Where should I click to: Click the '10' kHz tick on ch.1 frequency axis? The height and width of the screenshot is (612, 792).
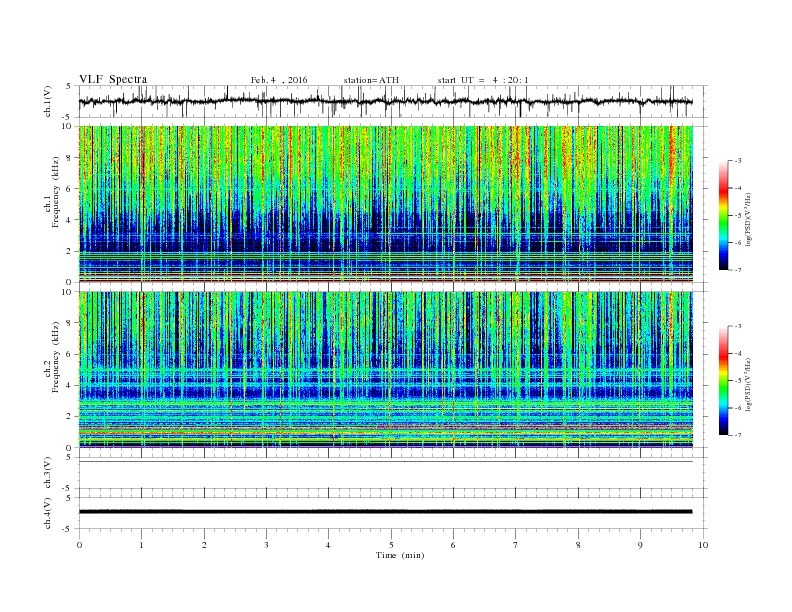point(69,126)
